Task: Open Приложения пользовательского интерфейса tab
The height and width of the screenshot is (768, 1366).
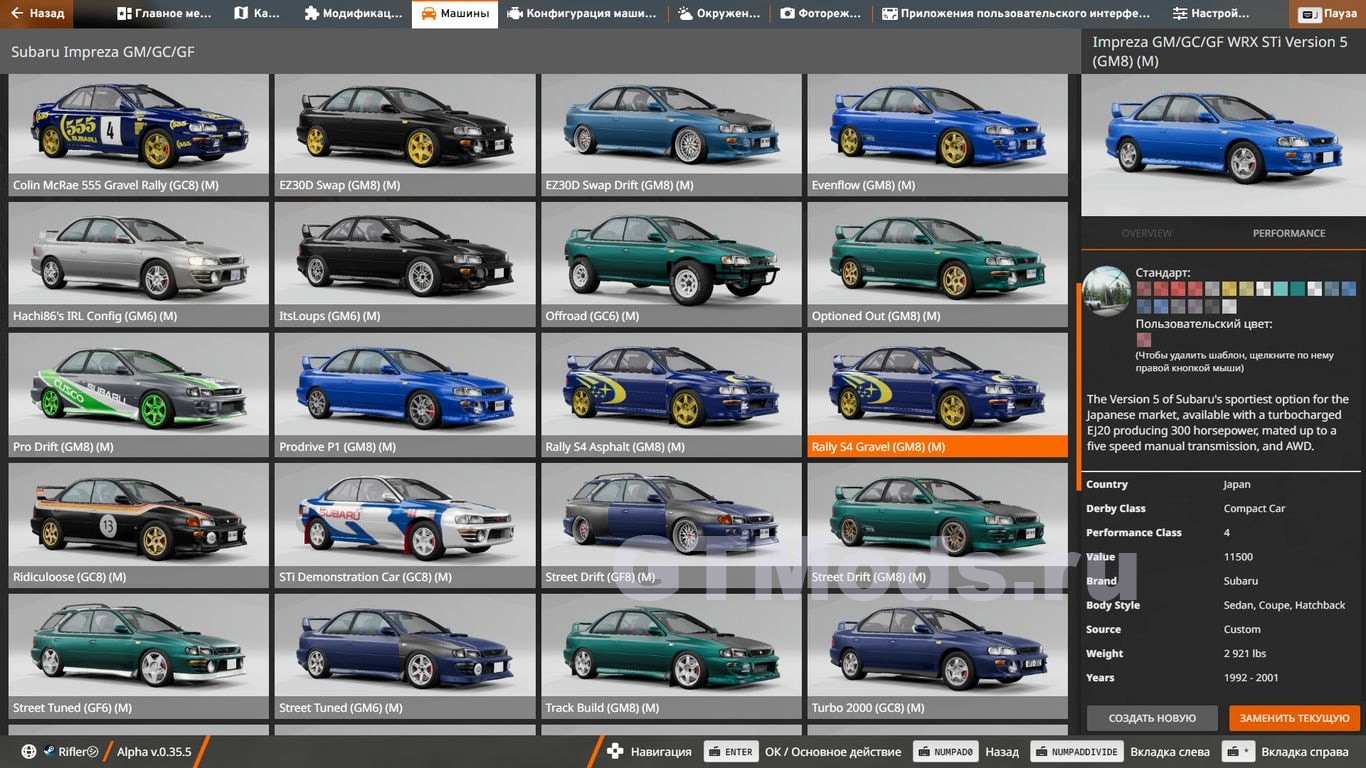Action: tap(1016, 14)
